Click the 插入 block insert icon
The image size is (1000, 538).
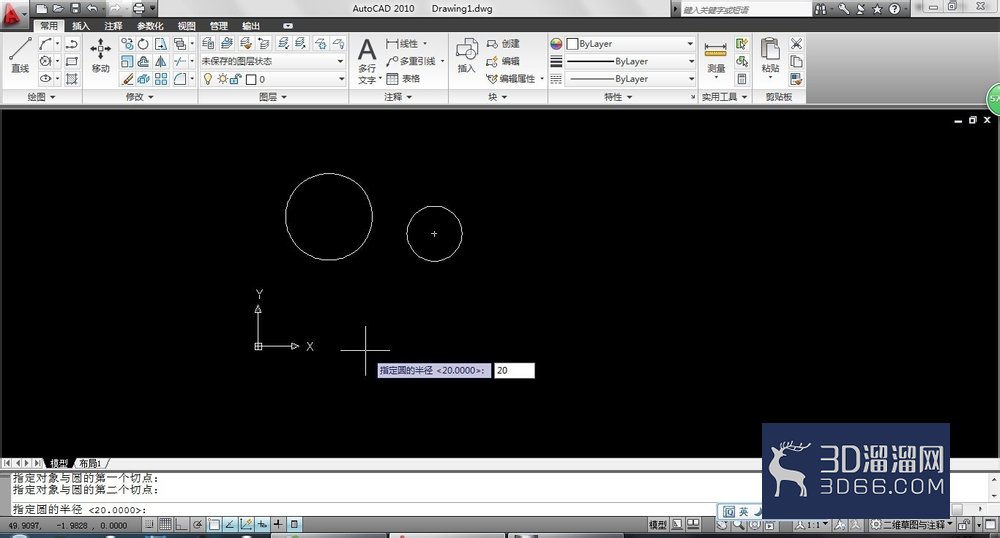pos(466,55)
